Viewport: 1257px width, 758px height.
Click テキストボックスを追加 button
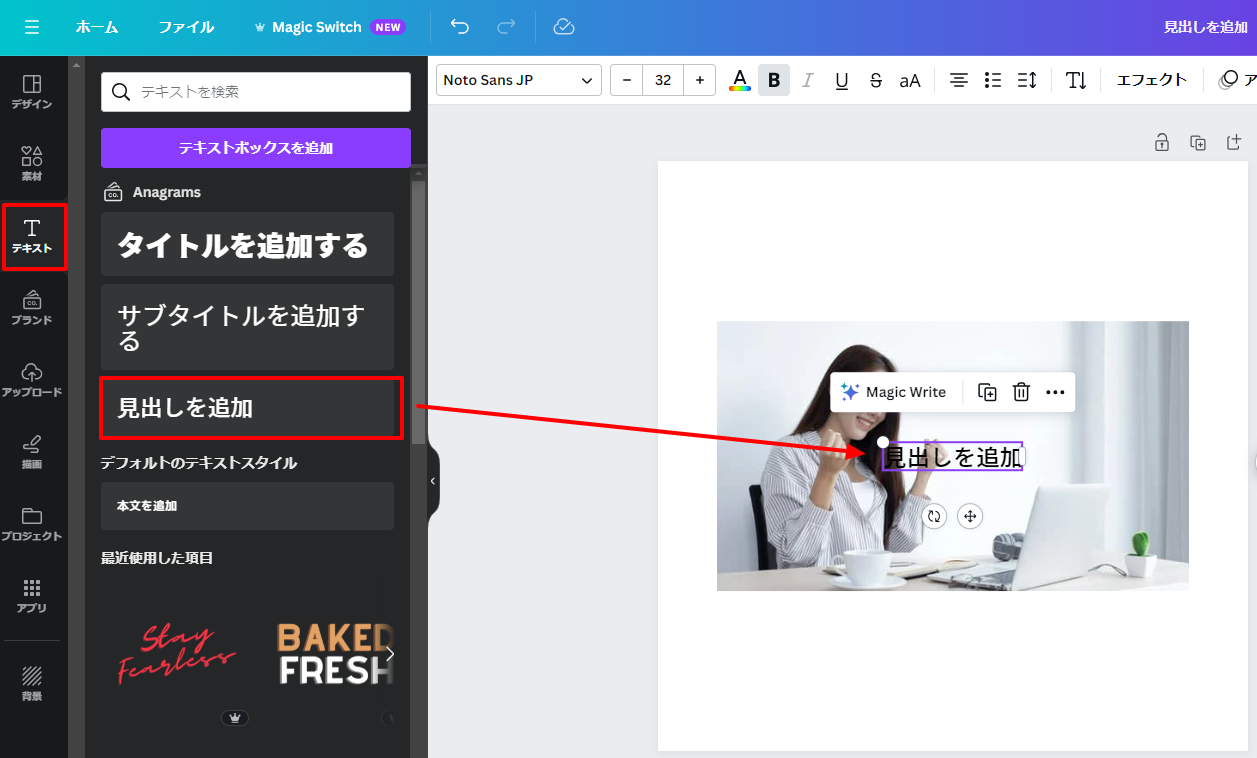(x=255, y=148)
